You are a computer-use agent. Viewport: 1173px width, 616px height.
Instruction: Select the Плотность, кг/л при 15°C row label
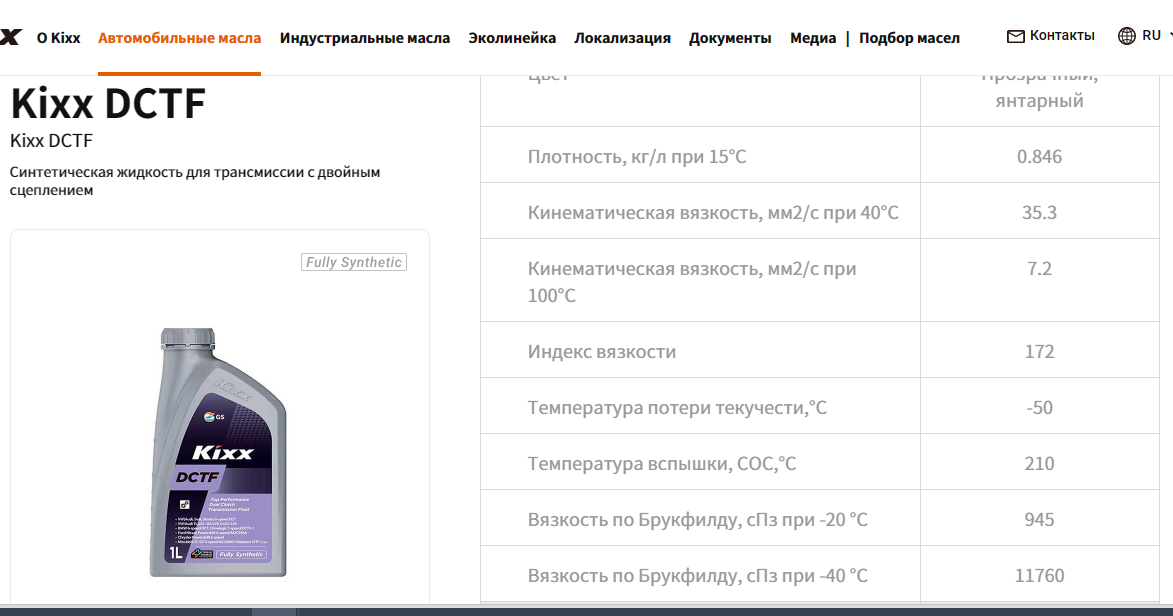click(637, 156)
